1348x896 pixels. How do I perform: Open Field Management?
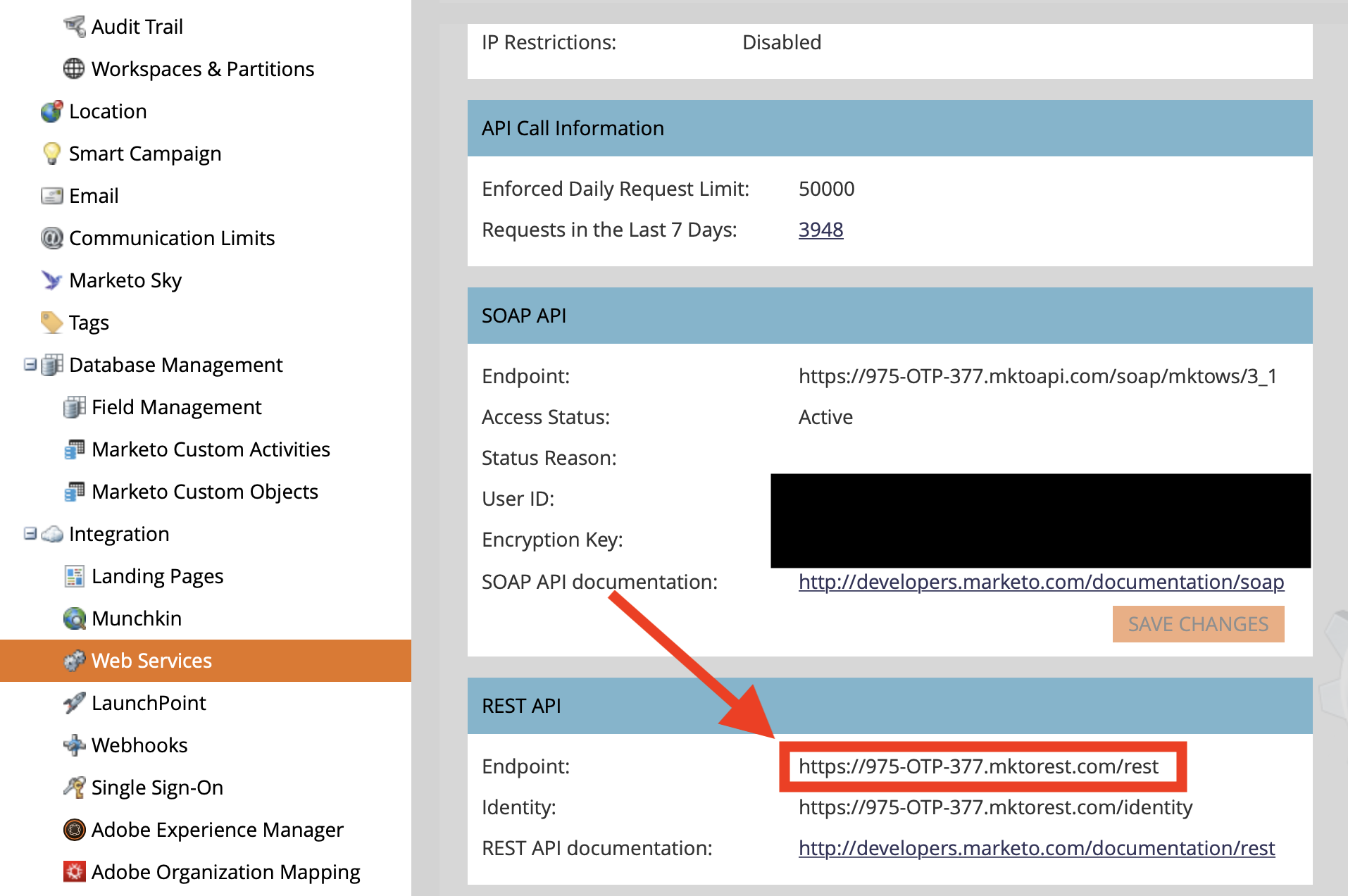[176, 407]
